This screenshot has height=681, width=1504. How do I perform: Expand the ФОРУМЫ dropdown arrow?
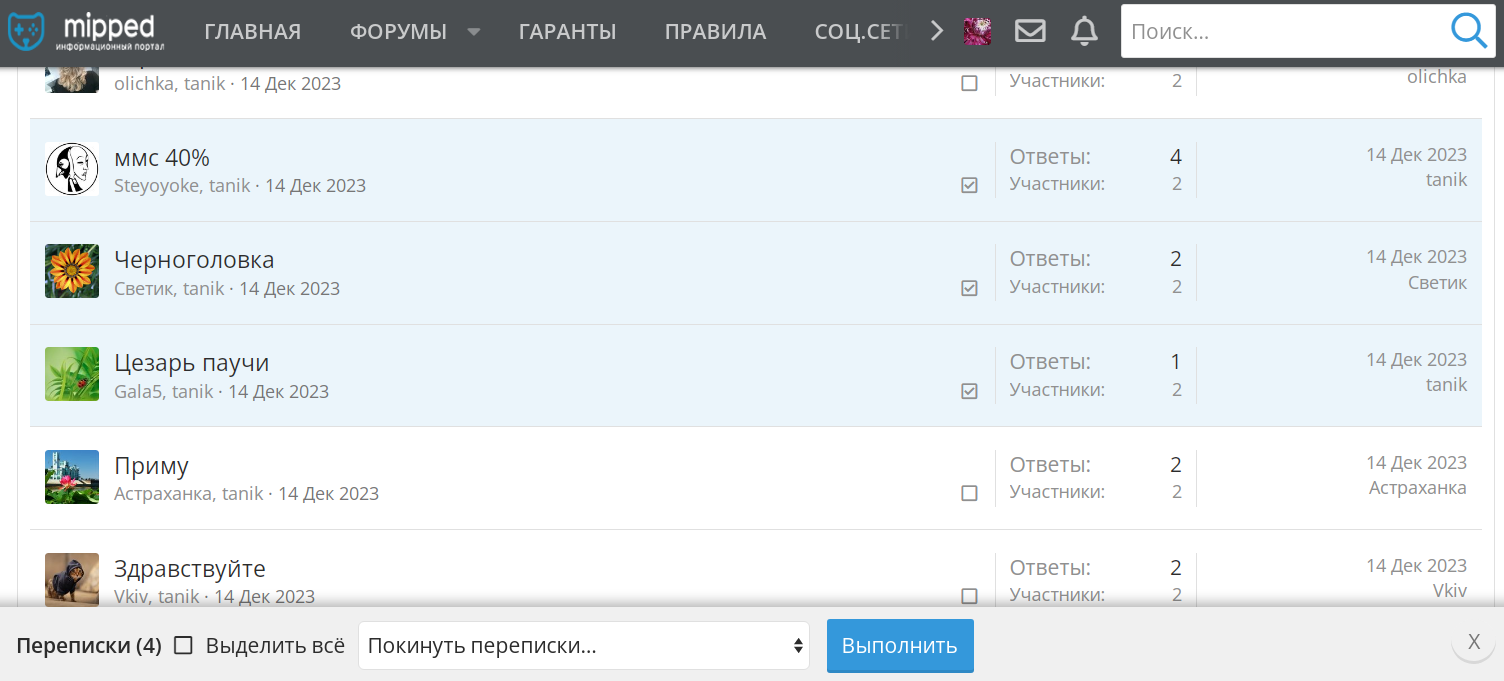click(x=474, y=32)
